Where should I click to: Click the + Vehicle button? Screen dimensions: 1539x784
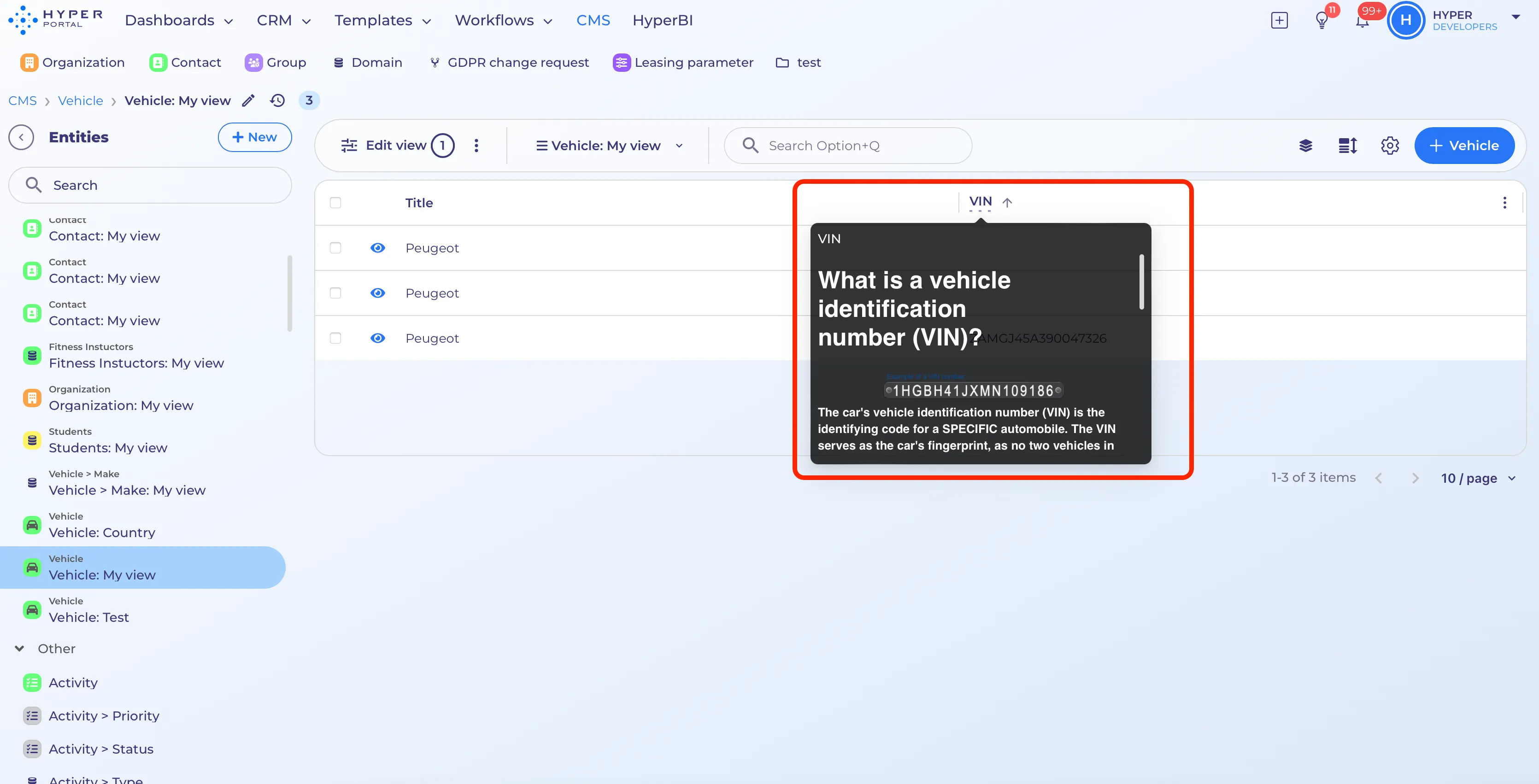pyautogui.click(x=1464, y=146)
